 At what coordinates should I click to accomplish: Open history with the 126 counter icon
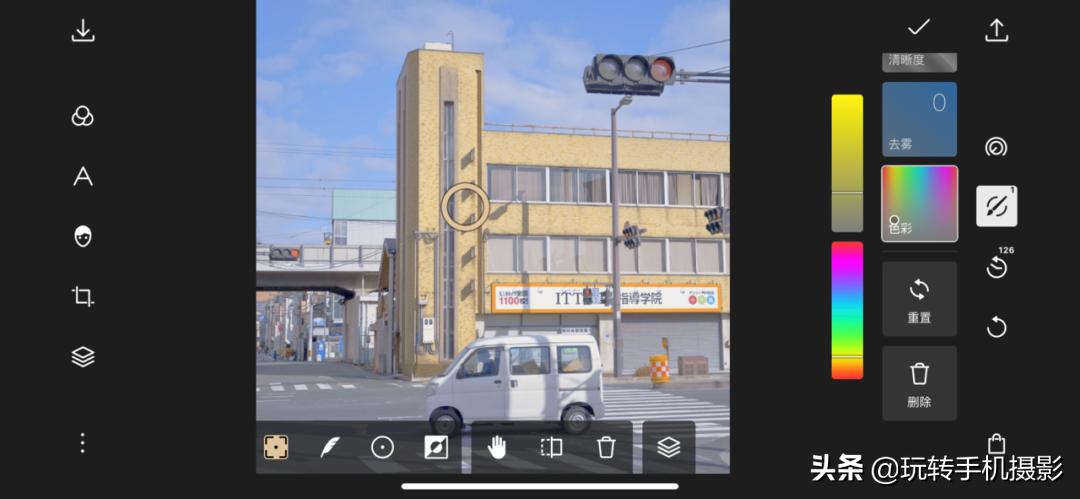pos(997,265)
